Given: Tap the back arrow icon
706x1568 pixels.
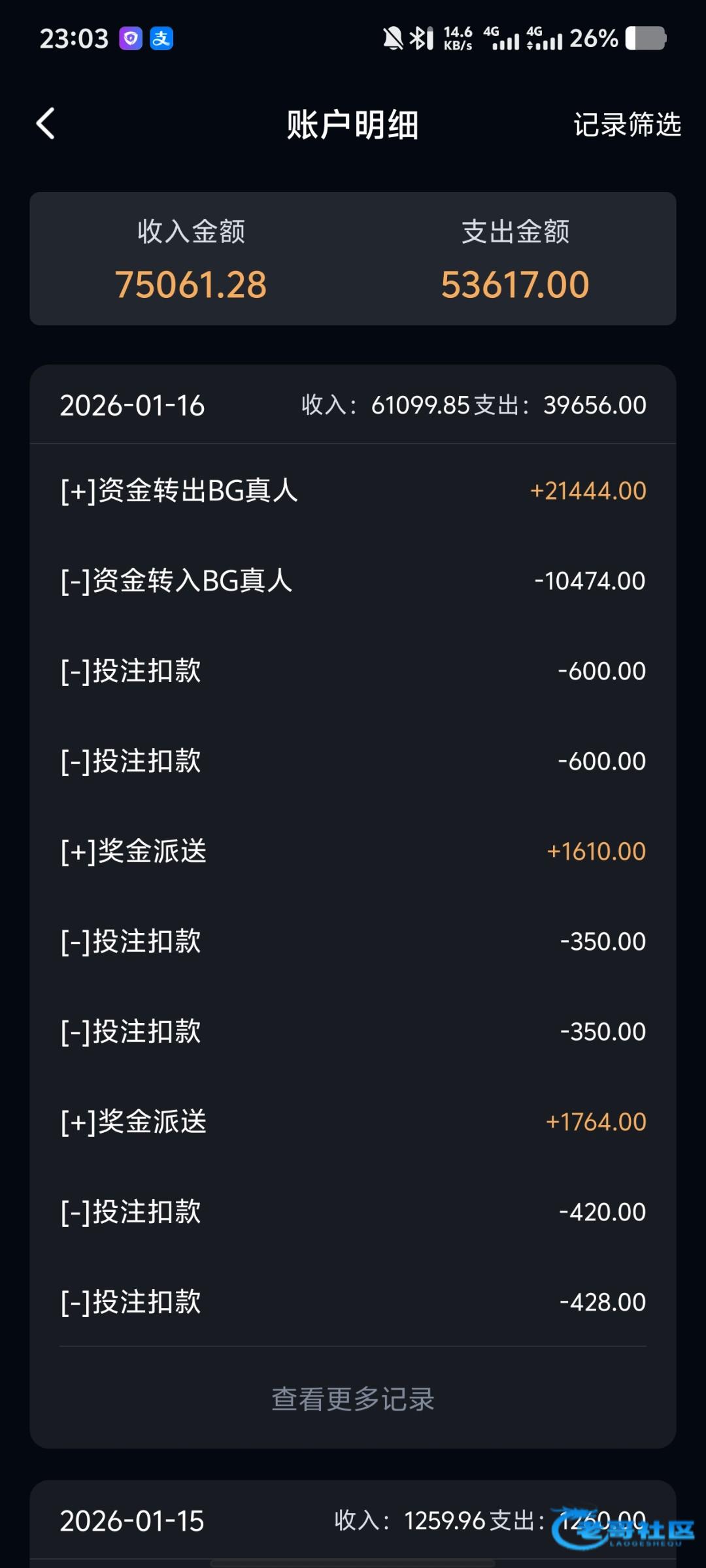Looking at the screenshot, I should (x=45, y=123).
